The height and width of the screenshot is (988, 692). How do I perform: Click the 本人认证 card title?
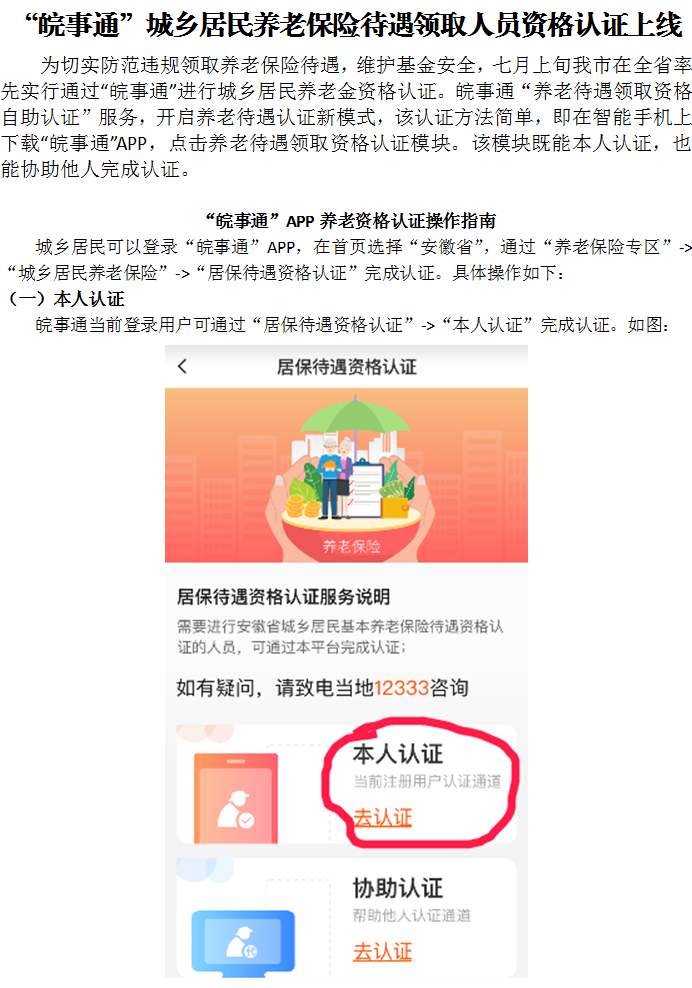tap(398, 754)
